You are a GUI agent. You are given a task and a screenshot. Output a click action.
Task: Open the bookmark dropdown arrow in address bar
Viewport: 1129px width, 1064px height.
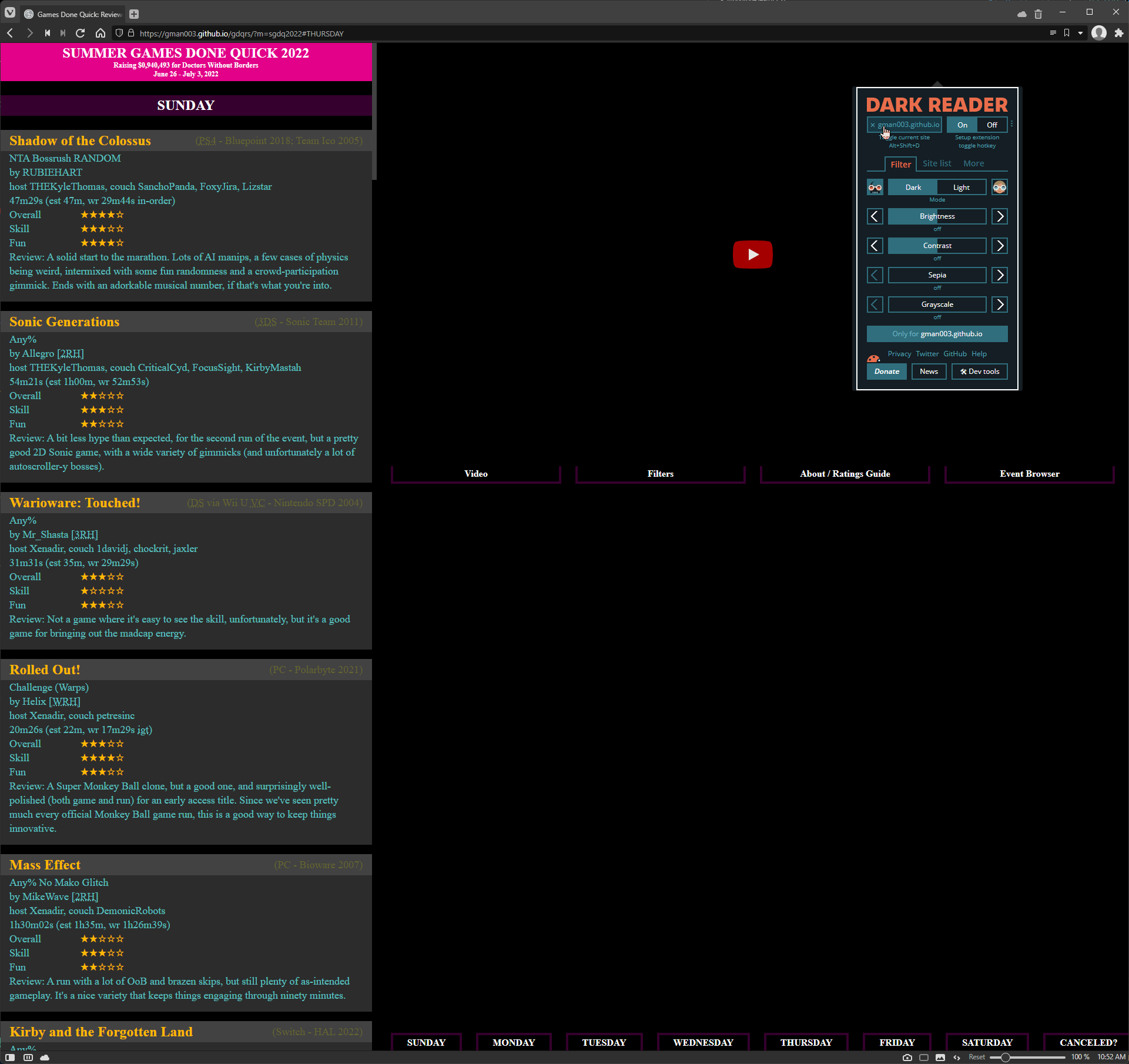(x=1080, y=33)
